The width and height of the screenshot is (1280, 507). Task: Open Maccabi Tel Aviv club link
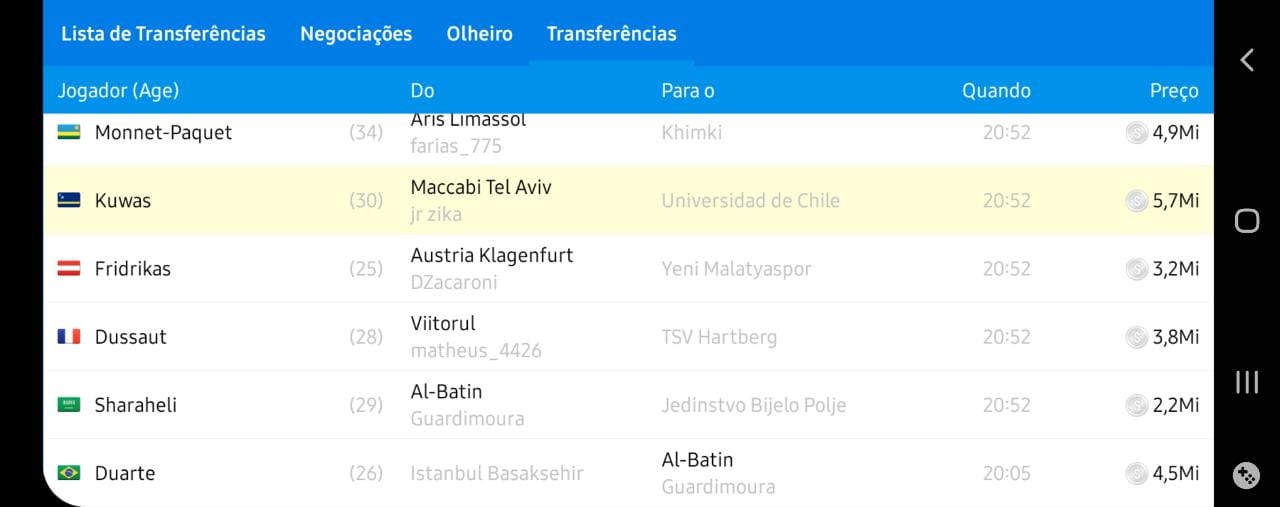click(x=481, y=188)
